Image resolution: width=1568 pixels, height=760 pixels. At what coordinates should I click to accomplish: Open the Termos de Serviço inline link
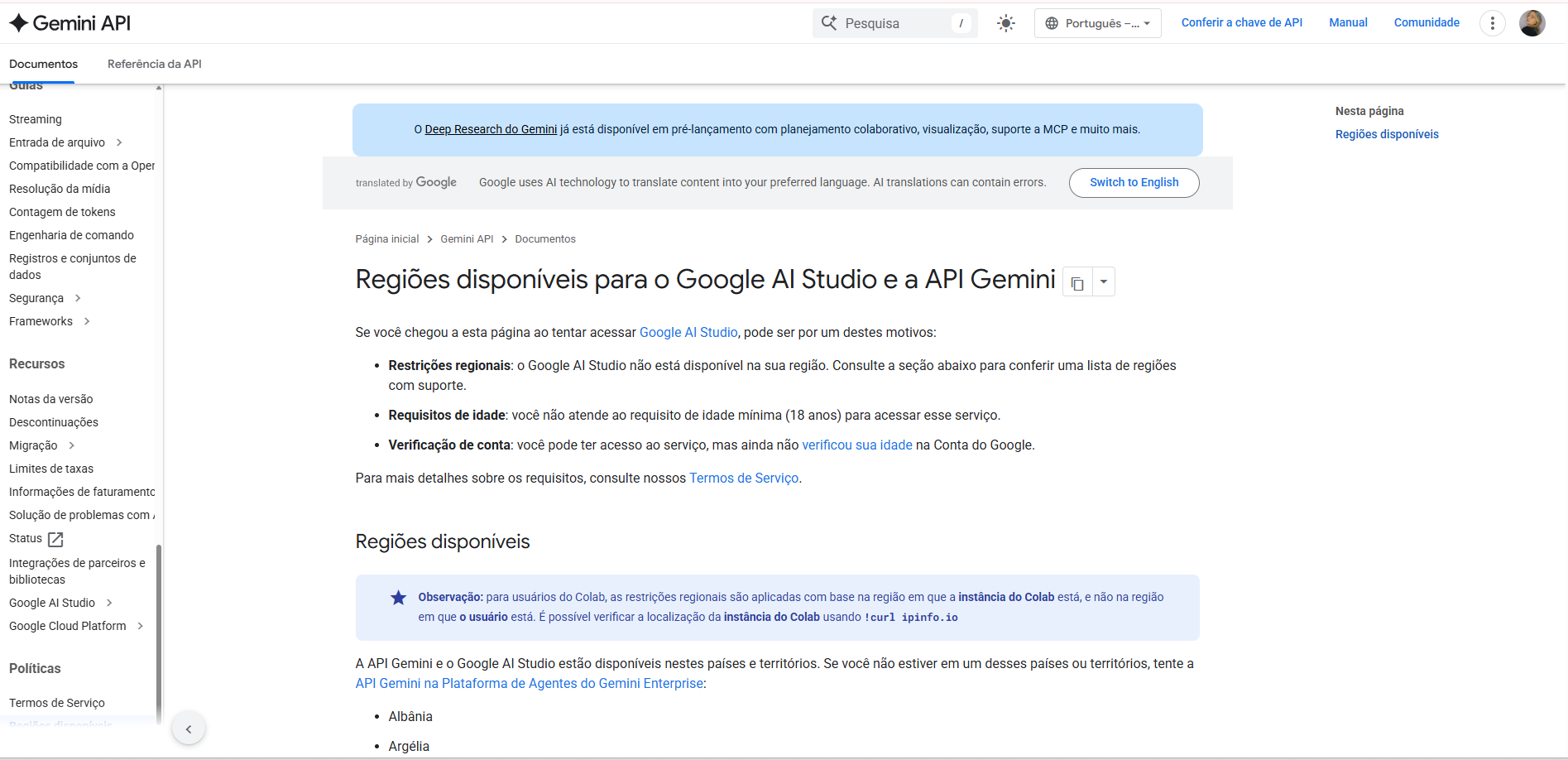[x=744, y=478]
